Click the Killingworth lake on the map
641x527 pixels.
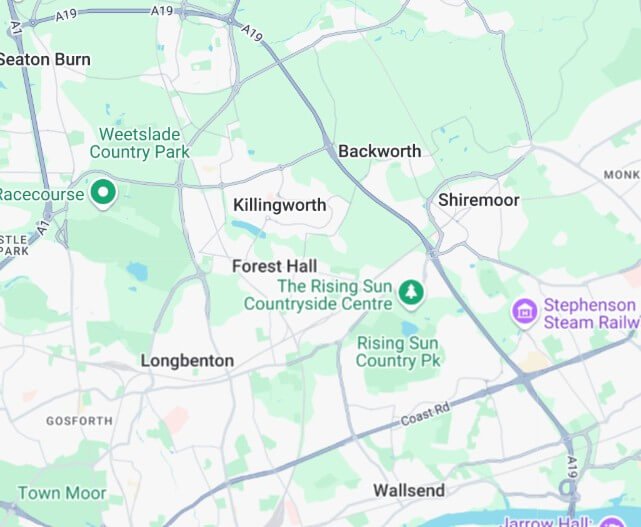click(249, 229)
